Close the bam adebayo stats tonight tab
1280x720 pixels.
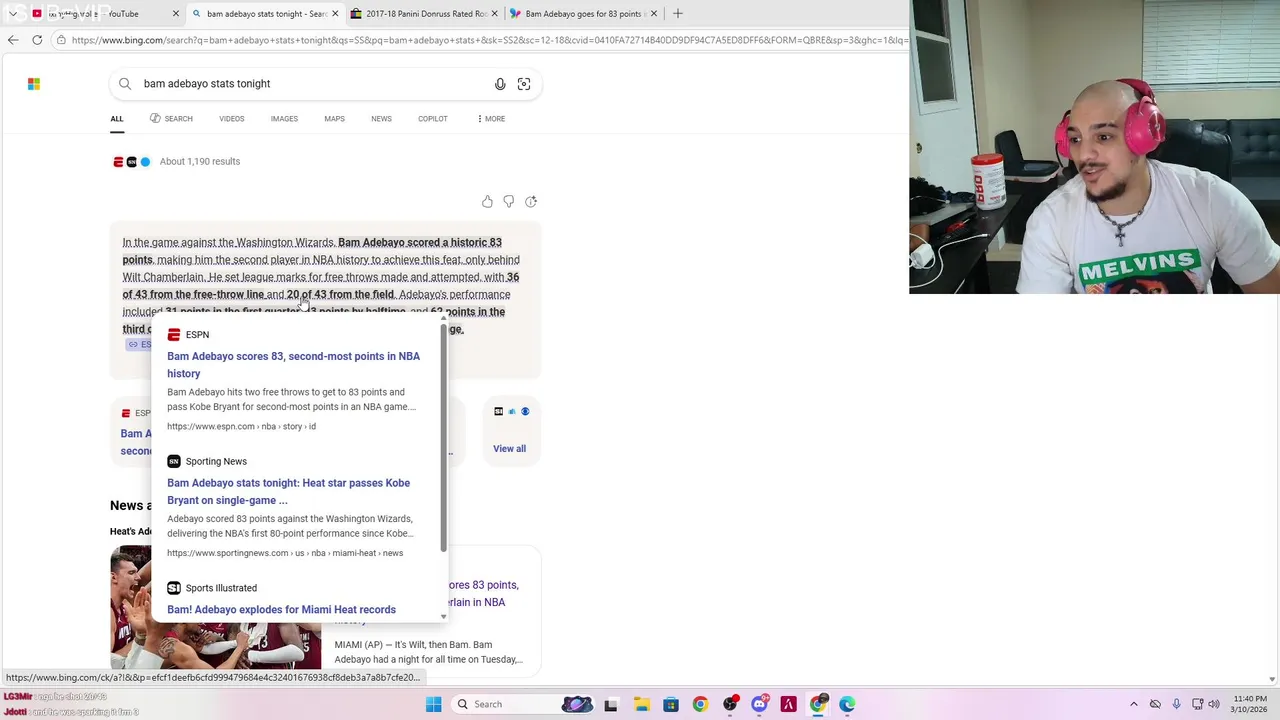(335, 14)
